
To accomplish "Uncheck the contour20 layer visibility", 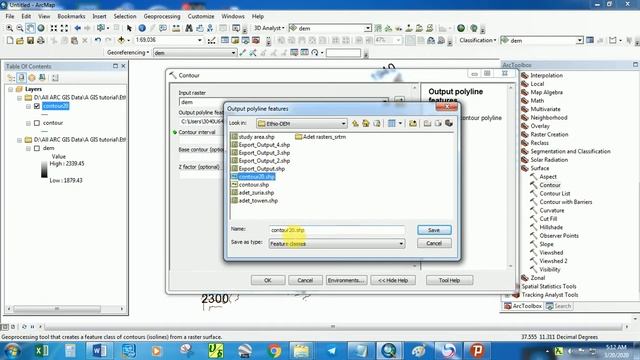I will [37, 106].
